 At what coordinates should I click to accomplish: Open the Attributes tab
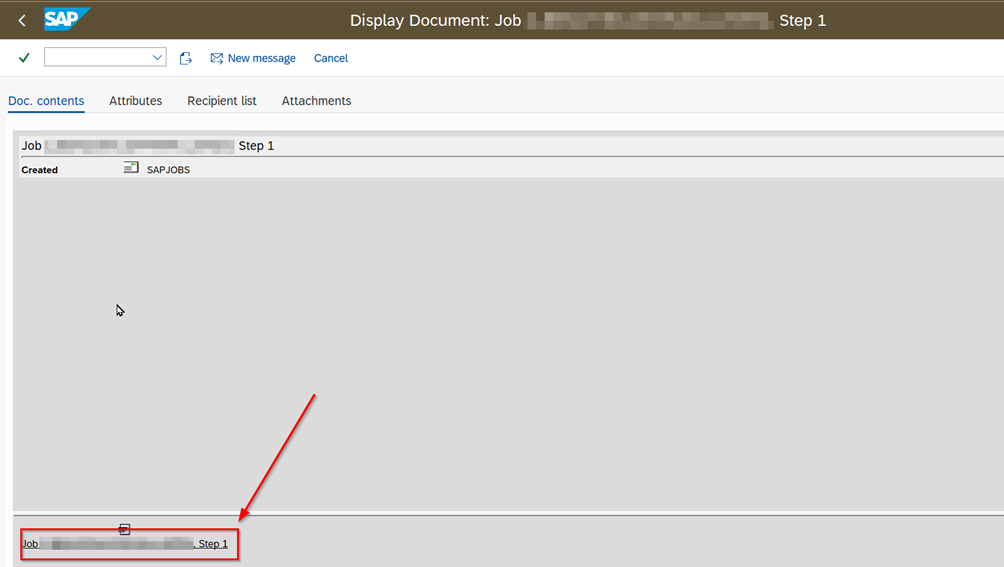135,101
